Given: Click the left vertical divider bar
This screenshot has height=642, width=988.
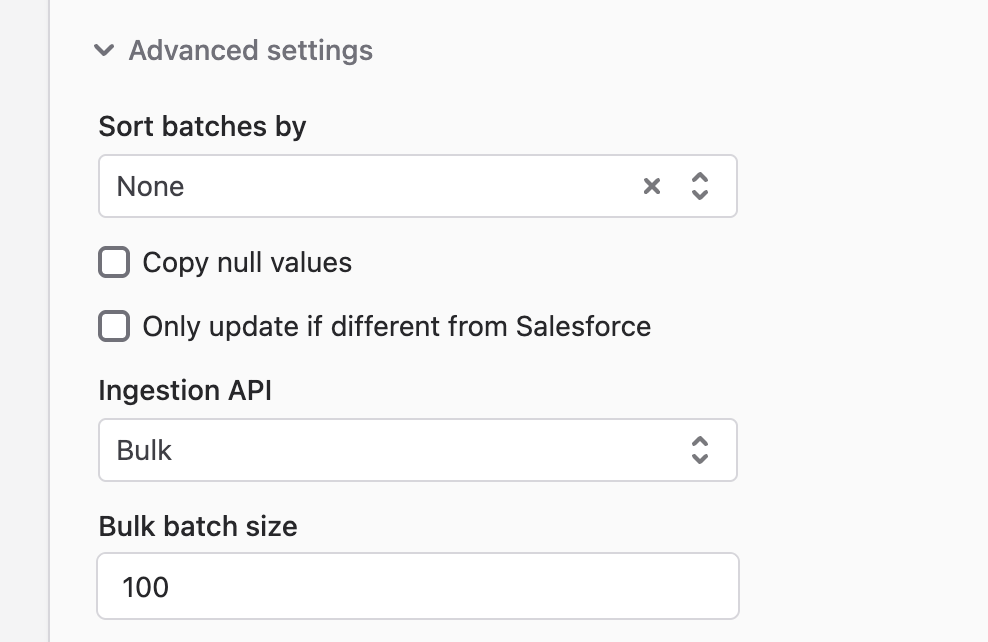Looking at the screenshot, I should (x=49, y=321).
